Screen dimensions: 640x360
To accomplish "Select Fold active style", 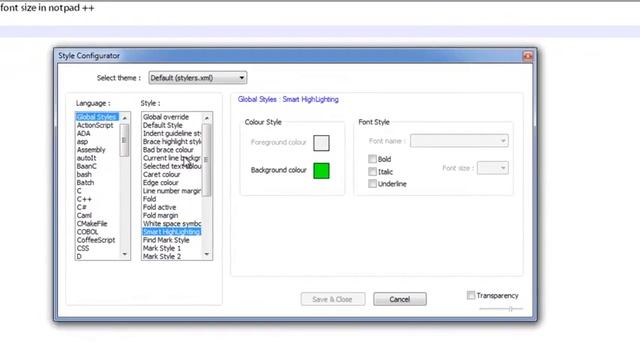I will 159,207.
